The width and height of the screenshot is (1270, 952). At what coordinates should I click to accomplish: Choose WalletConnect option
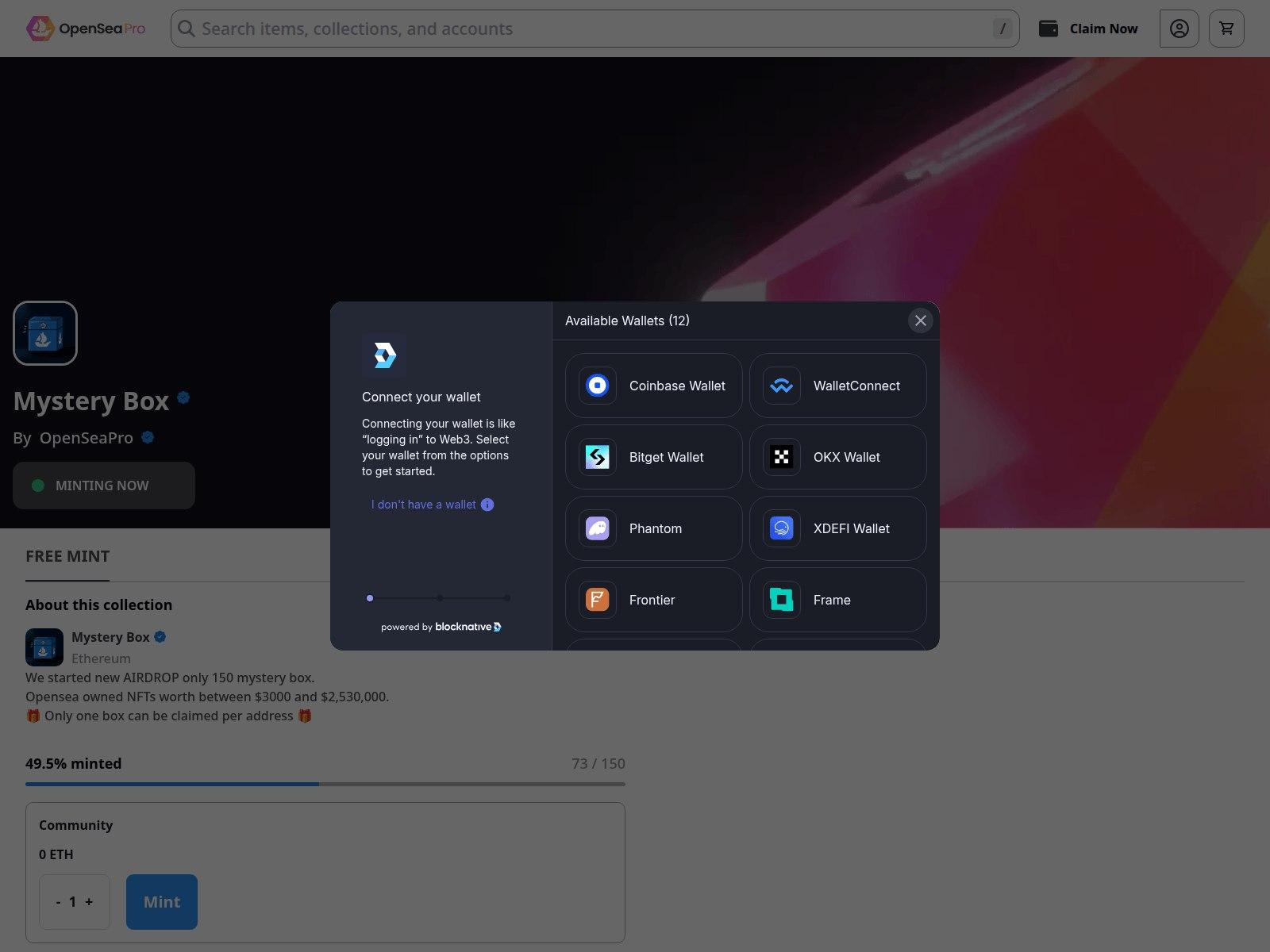(838, 386)
